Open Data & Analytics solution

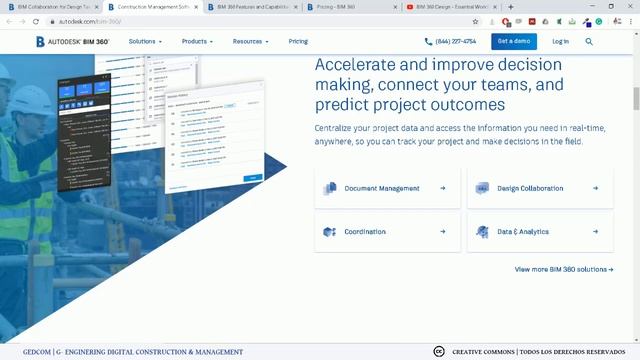540,231
